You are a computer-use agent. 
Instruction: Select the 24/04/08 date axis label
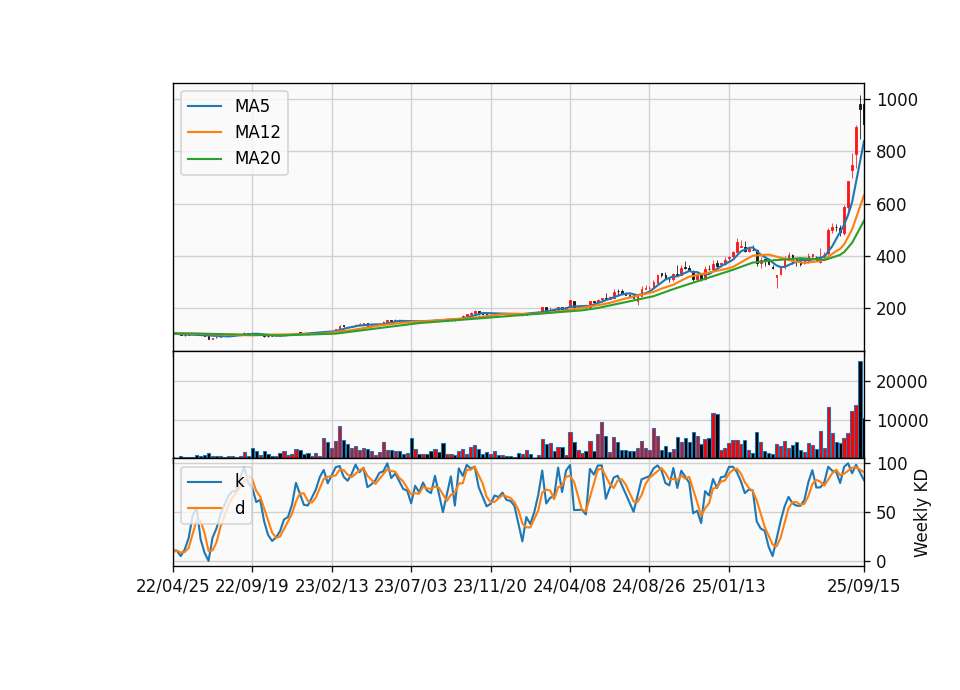pos(569,586)
